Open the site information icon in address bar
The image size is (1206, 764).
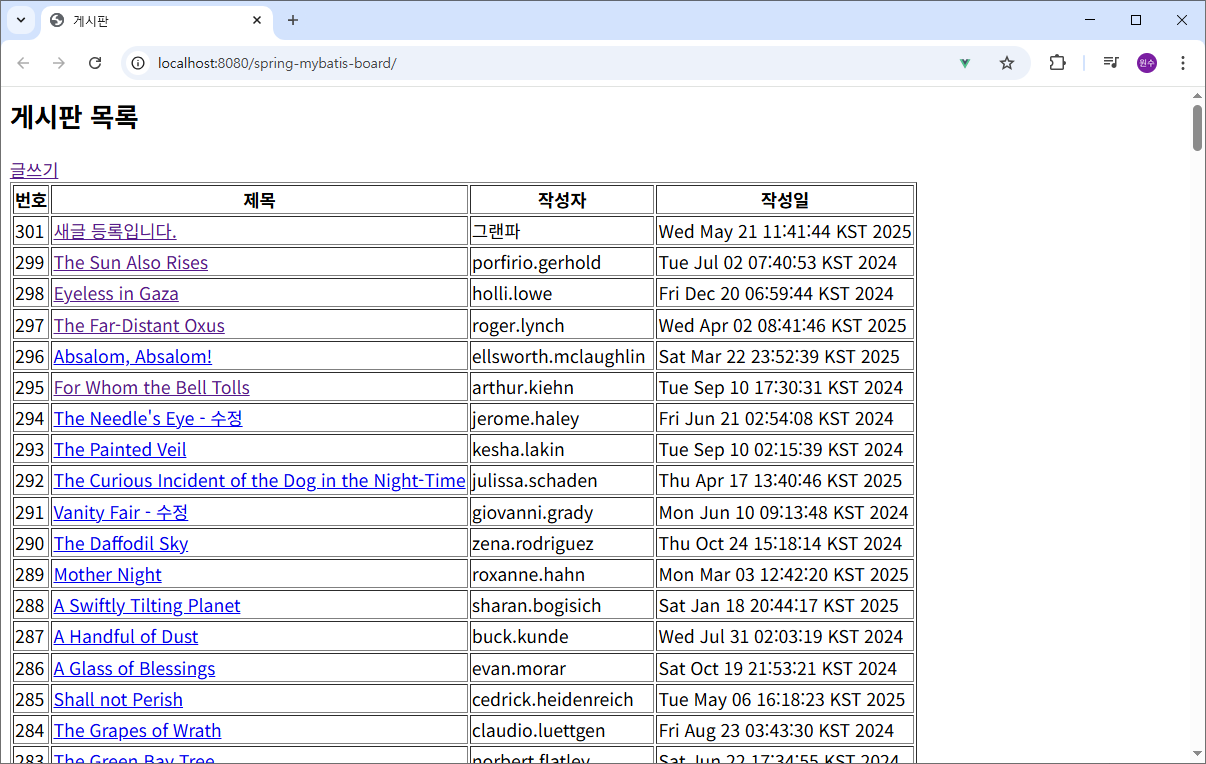[x=136, y=62]
